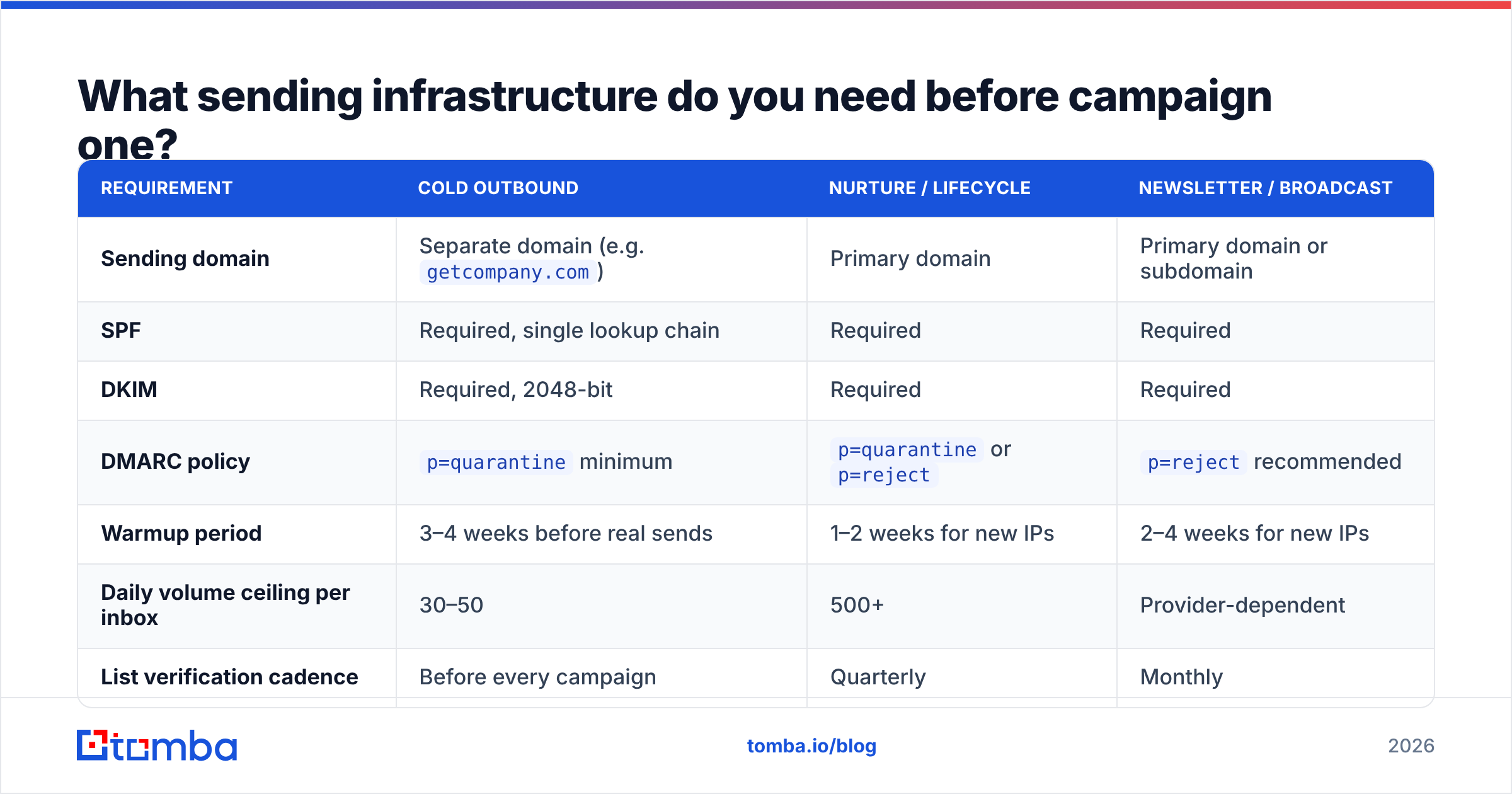Click the NEWSLETTER / BROADCAST column header
The image size is (1512, 794).
[x=1266, y=188]
